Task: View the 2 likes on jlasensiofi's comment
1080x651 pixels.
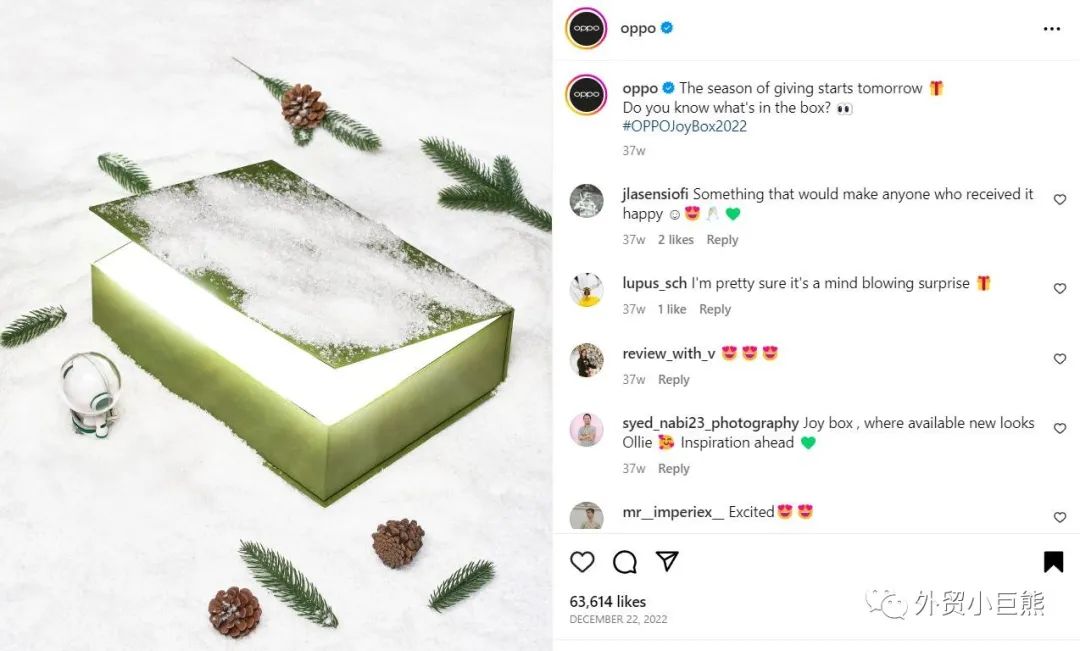Action: coord(676,240)
